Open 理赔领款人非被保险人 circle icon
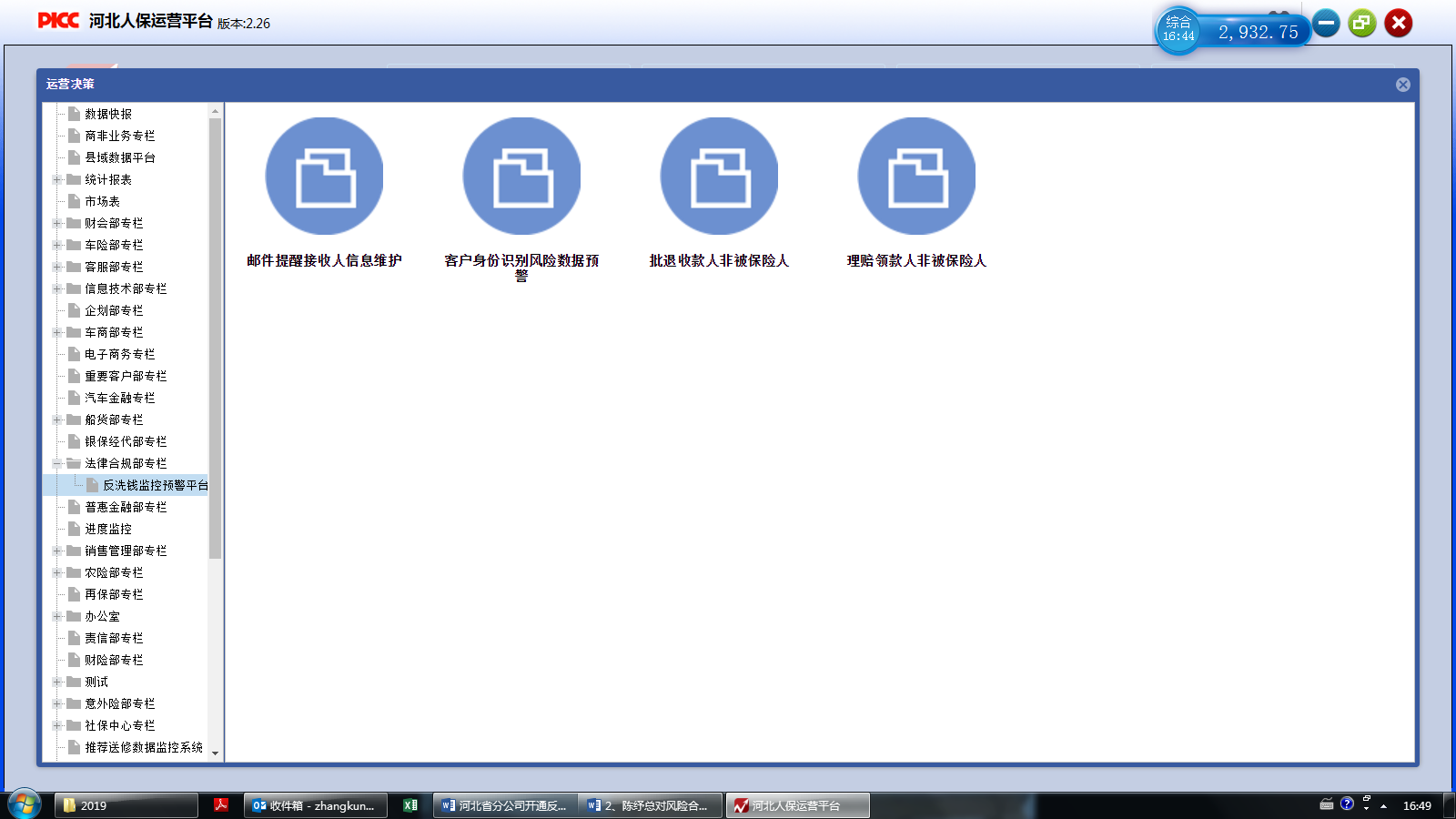This screenshot has width=1456, height=819. [916, 176]
